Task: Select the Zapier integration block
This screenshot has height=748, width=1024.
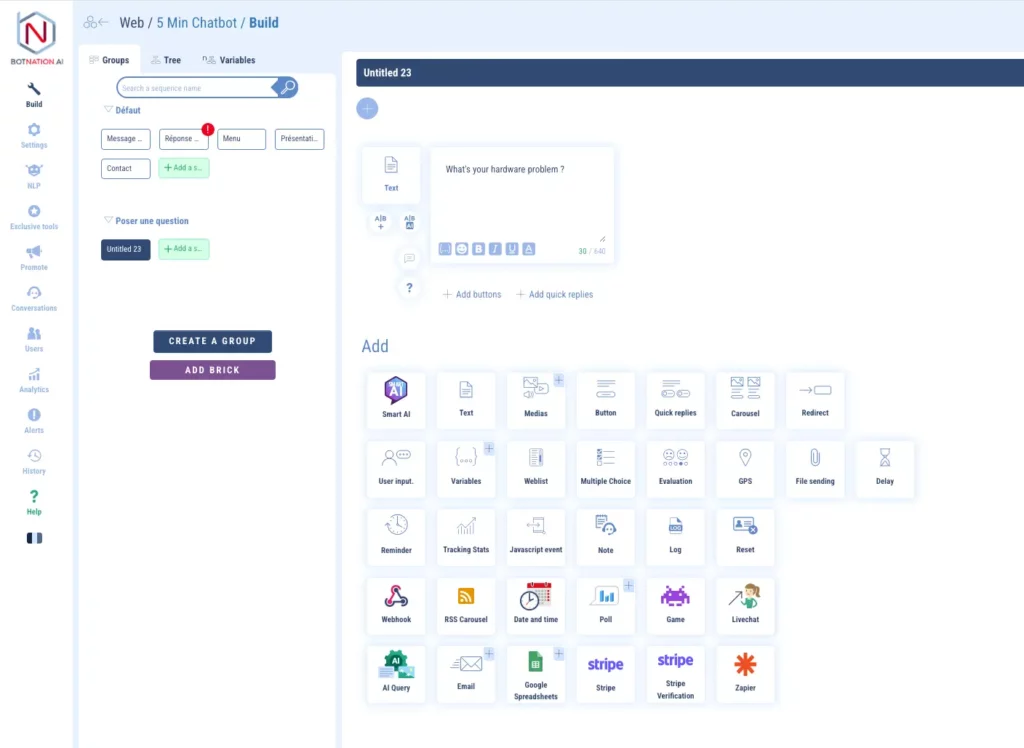Action: (x=745, y=673)
